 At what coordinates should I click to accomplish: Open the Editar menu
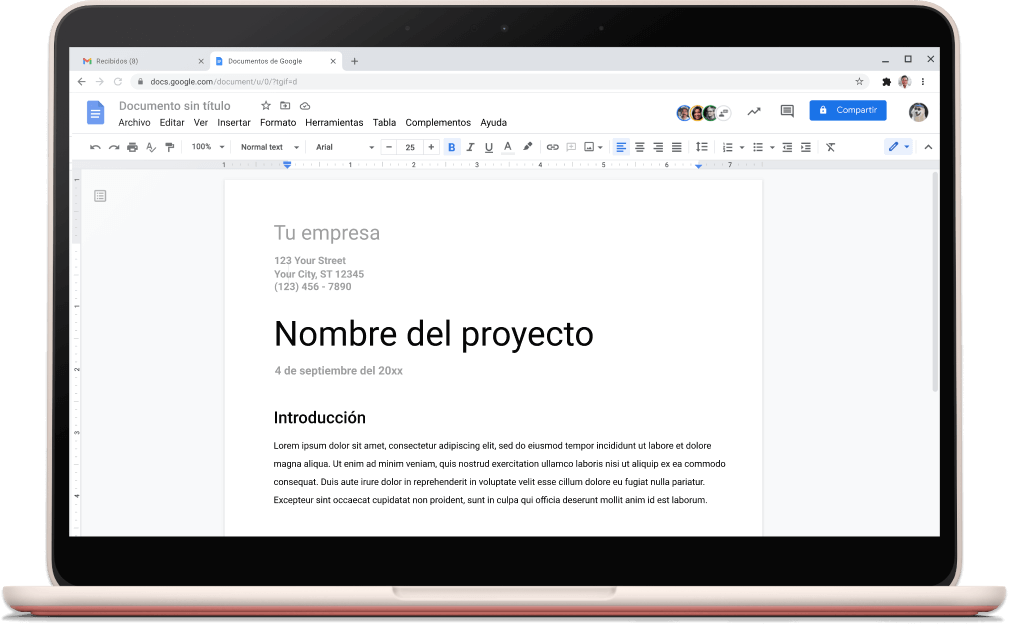pyautogui.click(x=172, y=122)
